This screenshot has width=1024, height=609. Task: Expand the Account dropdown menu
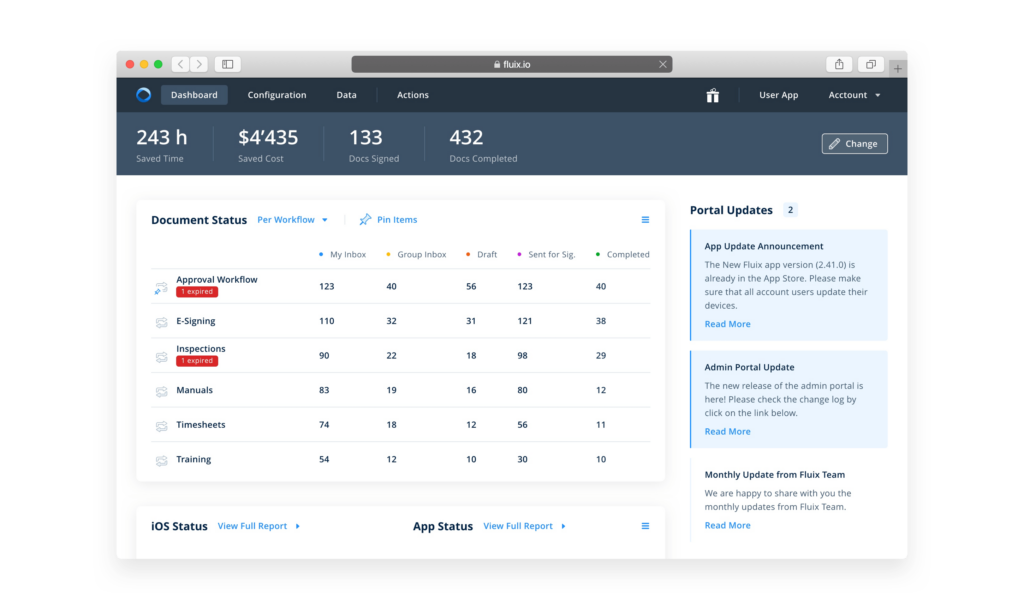852,94
